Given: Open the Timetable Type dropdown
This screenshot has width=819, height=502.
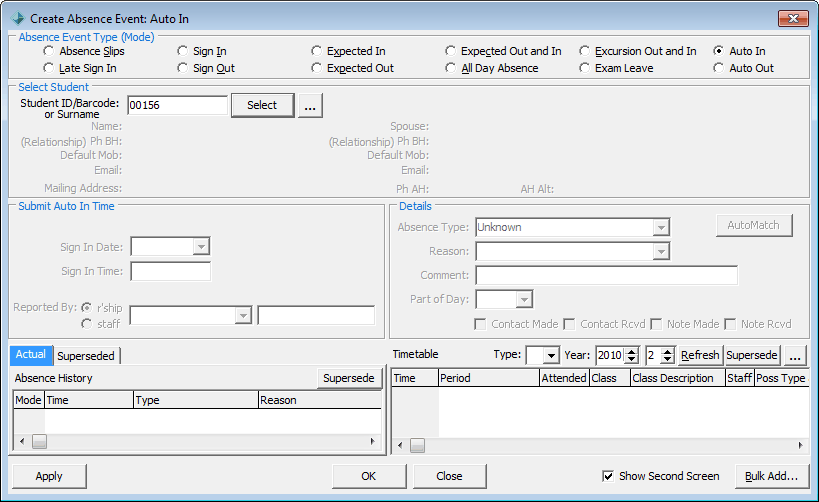Looking at the screenshot, I should point(551,356).
